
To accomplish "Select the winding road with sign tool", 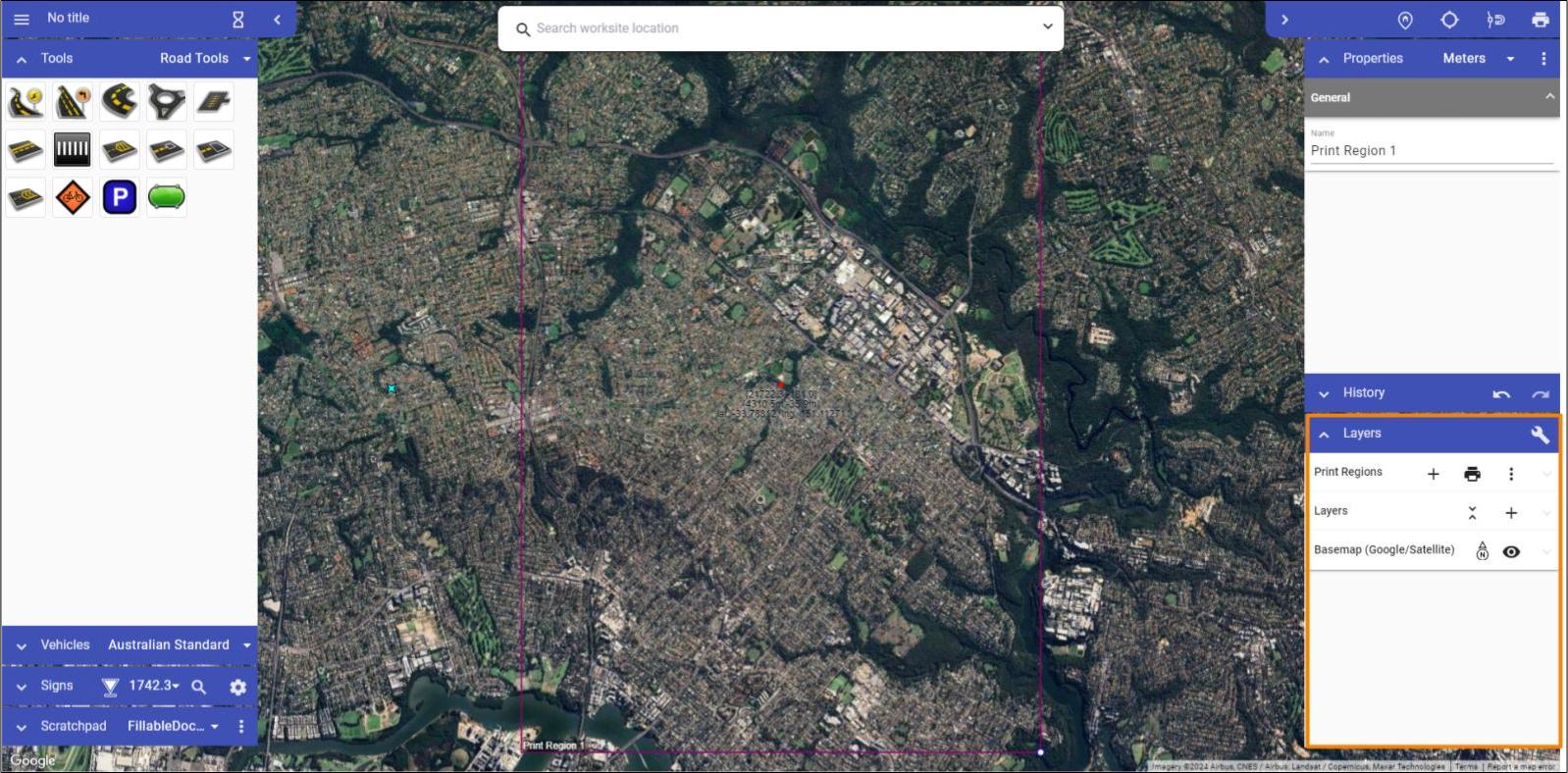I will pos(26,102).
